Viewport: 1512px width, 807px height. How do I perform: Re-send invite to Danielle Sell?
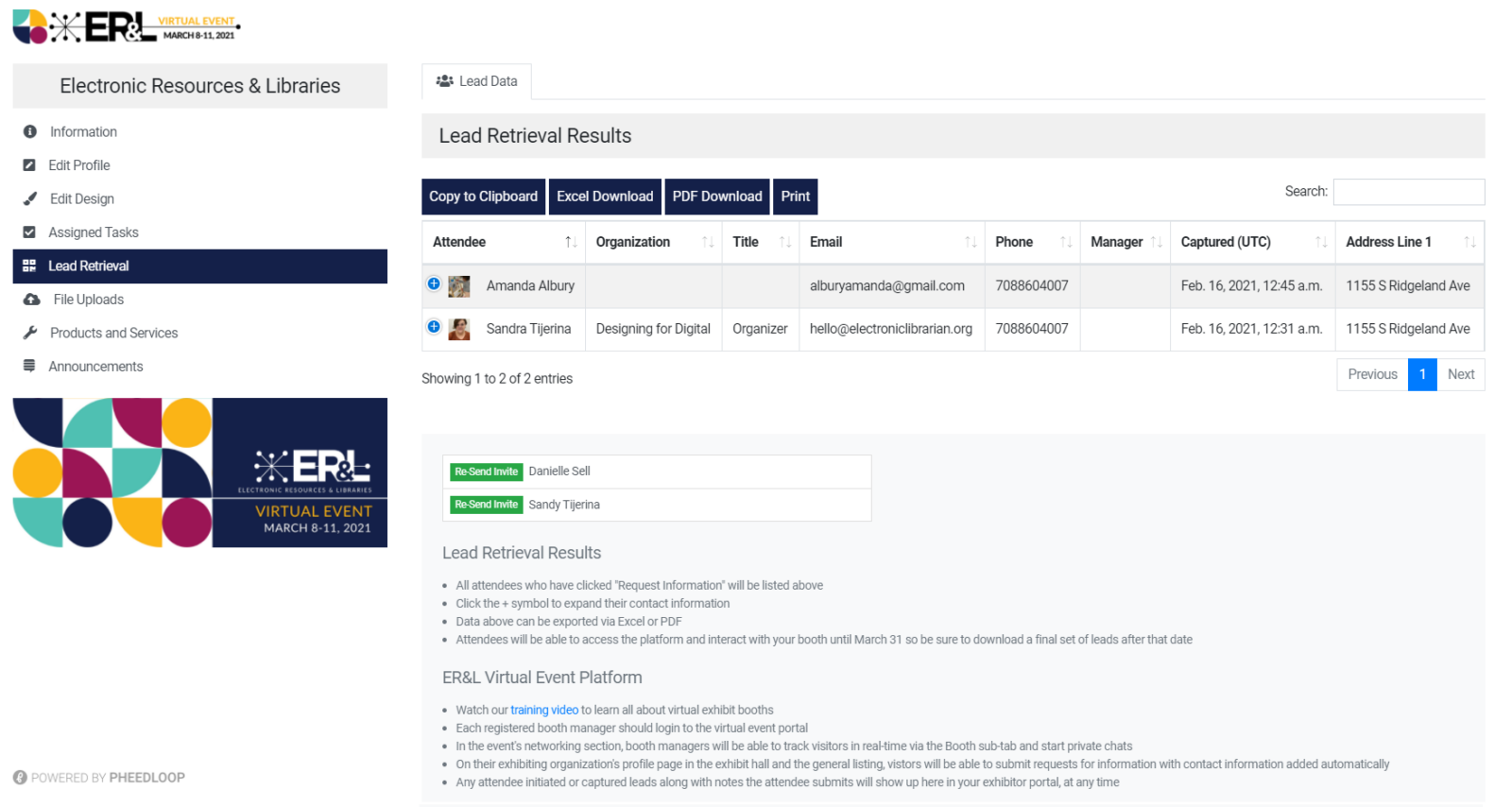pos(486,472)
